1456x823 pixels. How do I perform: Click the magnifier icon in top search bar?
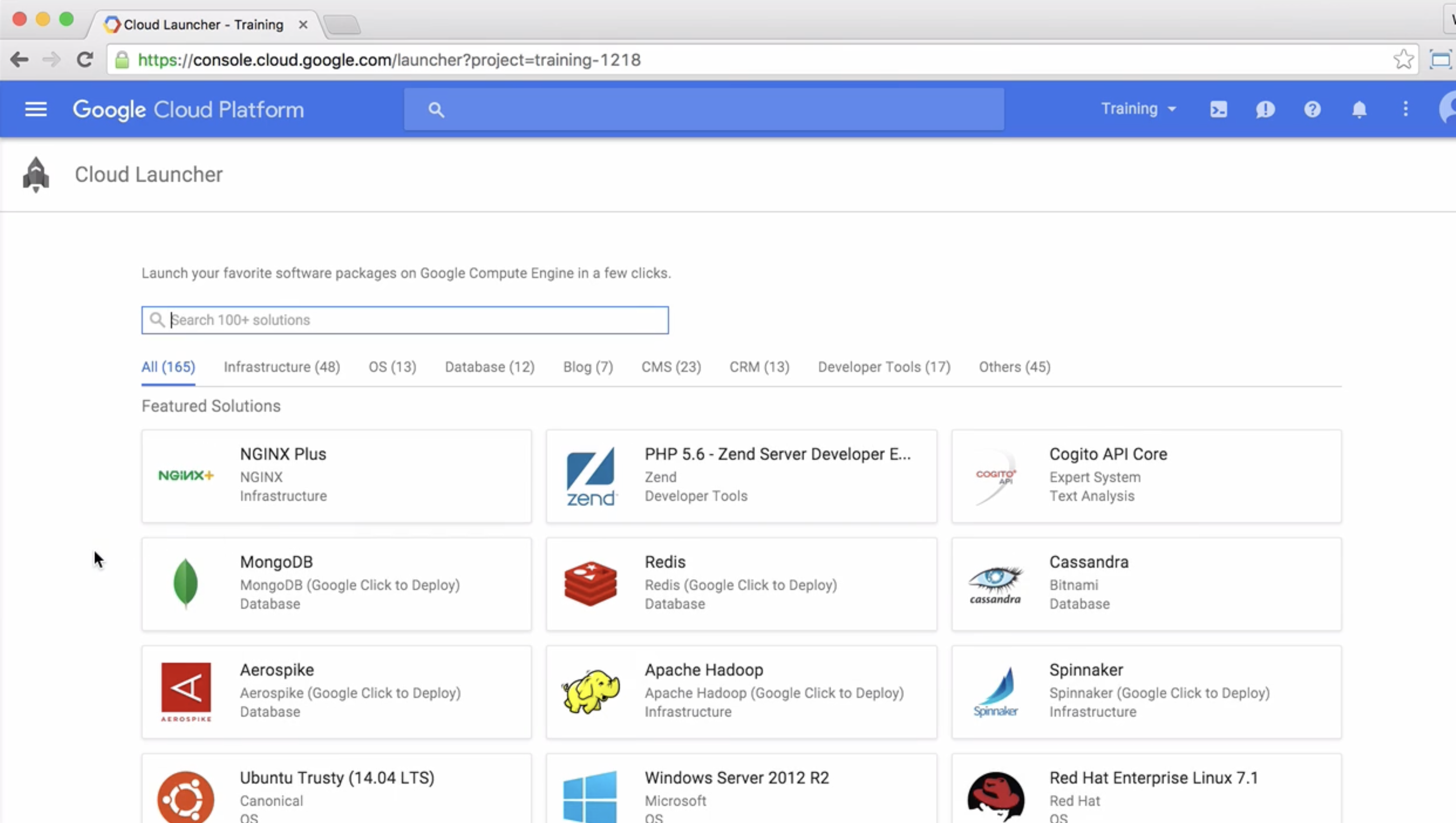[436, 110]
